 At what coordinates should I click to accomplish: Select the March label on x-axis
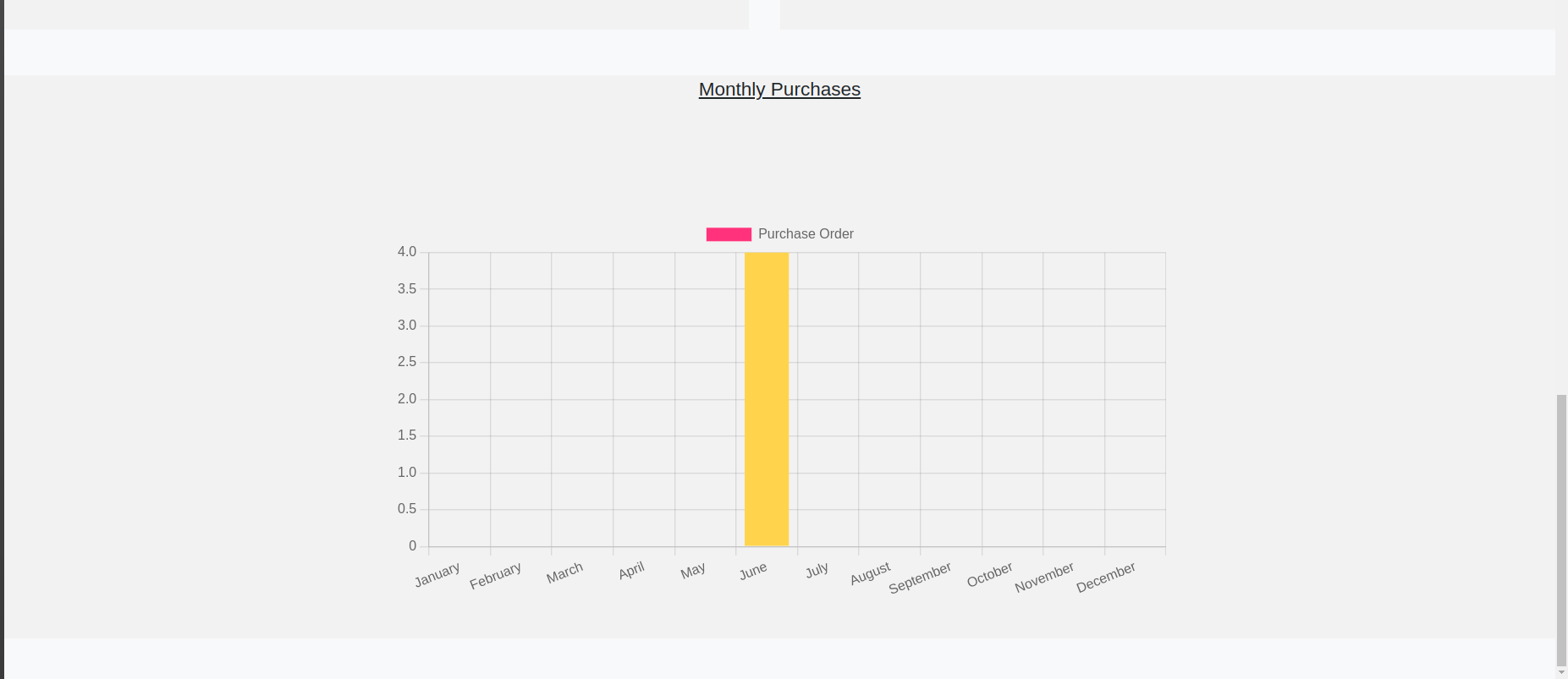pyautogui.click(x=564, y=573)
